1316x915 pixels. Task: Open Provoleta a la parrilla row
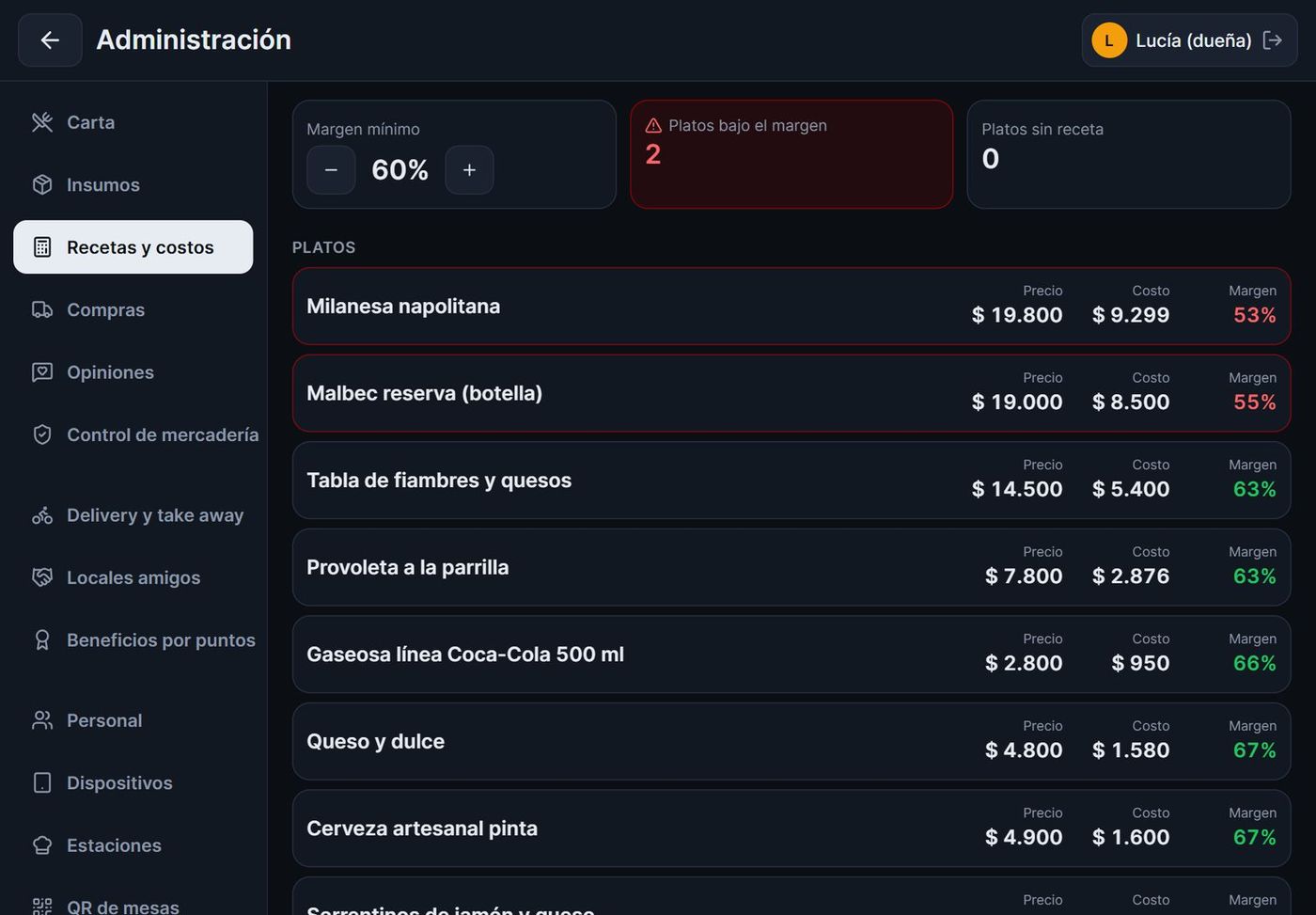[x=791, y=567]
